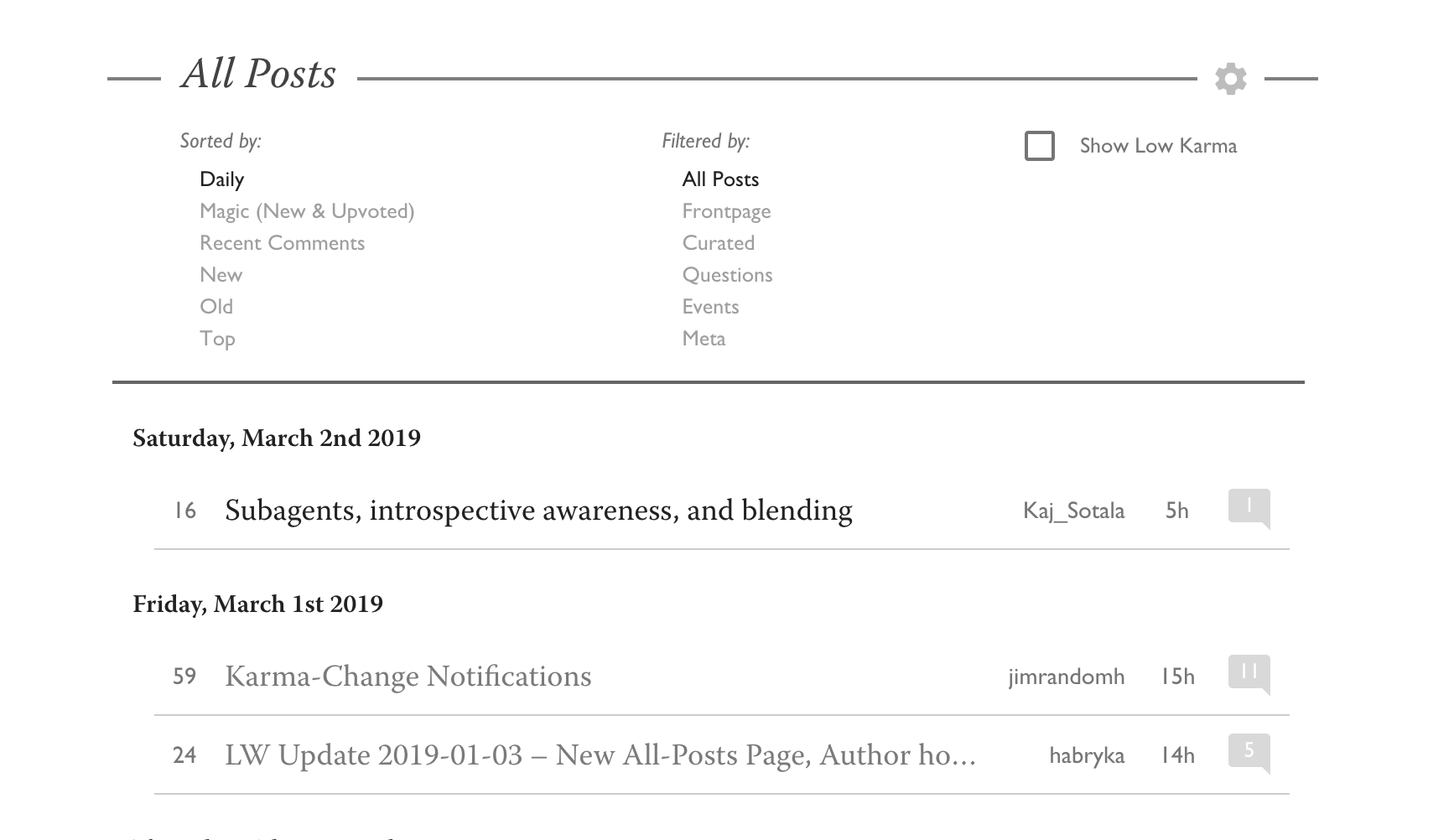The image size is (1454, 840).
Task: Open comments bubble for Subagents post
Action: tap(1249, 507)
